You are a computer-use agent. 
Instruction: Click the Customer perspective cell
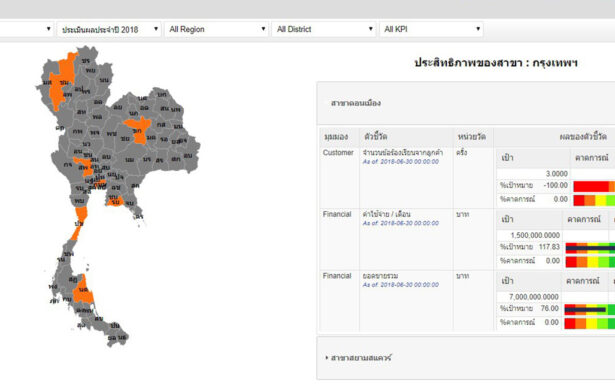coord(338,153)
